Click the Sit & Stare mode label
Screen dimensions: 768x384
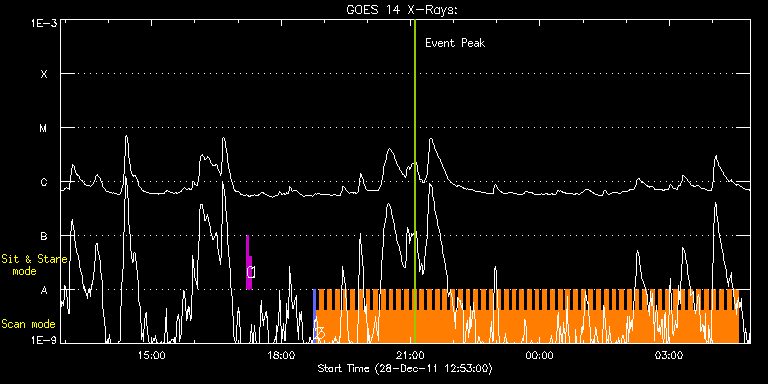tap(34, 265)
